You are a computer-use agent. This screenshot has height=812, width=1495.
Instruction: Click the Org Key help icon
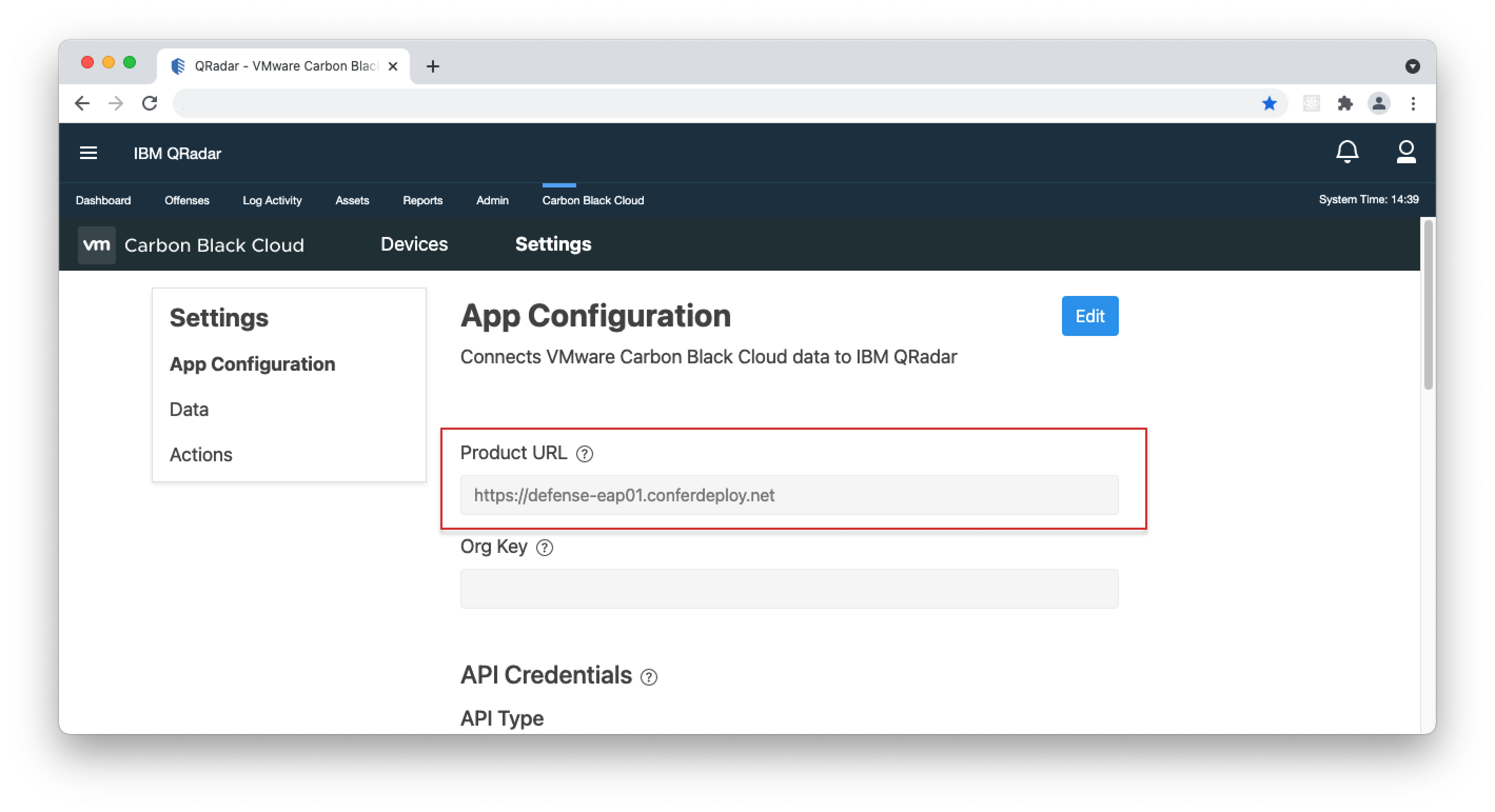544,548
